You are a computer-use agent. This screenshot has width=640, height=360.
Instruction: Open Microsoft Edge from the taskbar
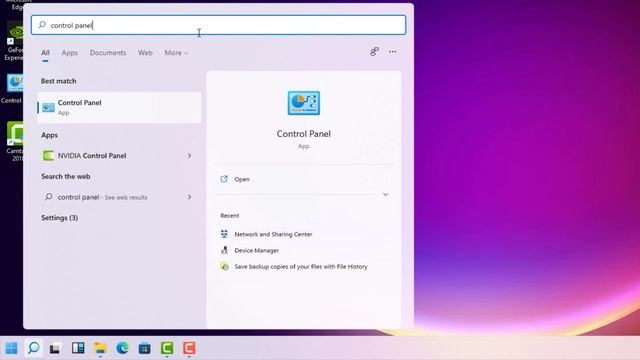pos(122,348)
